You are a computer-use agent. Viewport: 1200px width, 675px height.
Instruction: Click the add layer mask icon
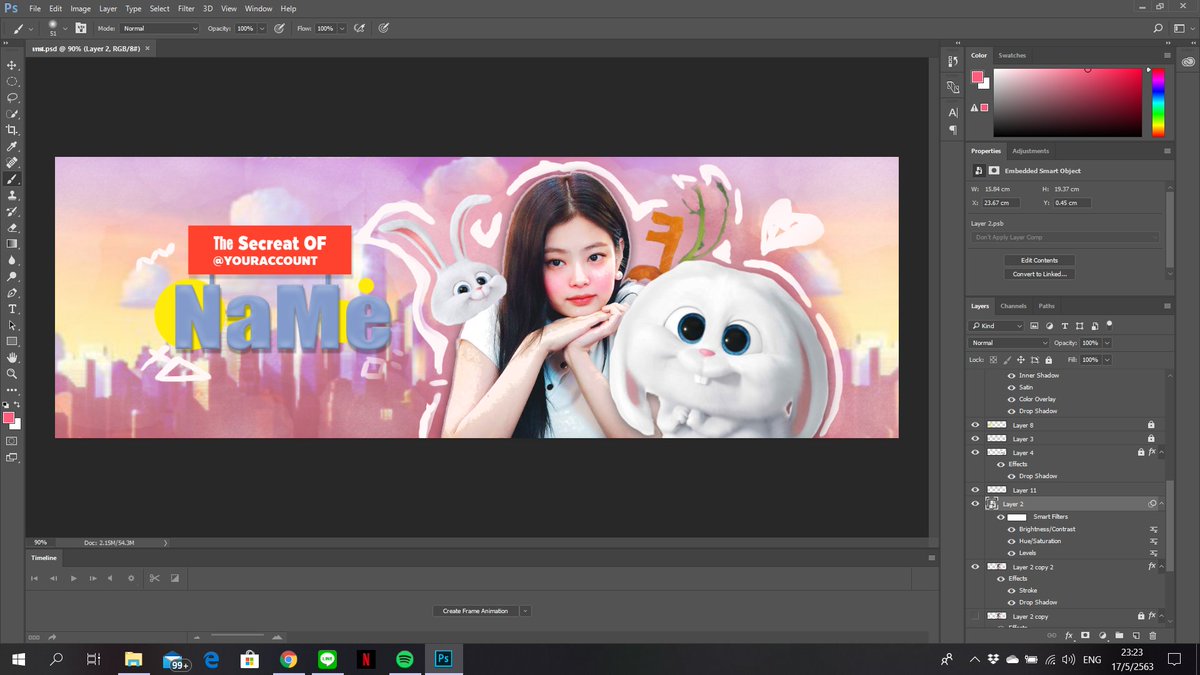(1085, 635)
